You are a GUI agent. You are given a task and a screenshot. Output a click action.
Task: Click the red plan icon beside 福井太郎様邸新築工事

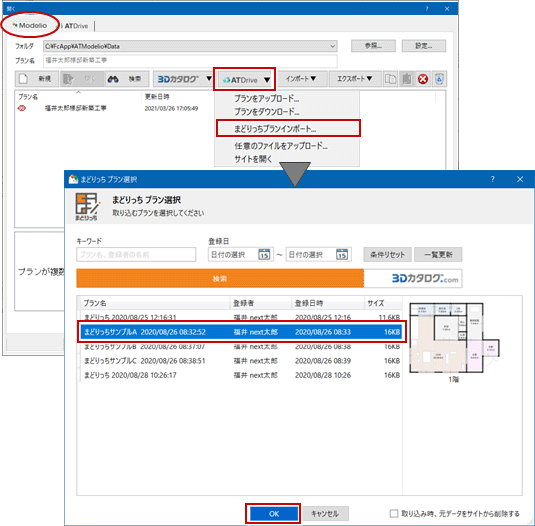(x=22, y=108)
